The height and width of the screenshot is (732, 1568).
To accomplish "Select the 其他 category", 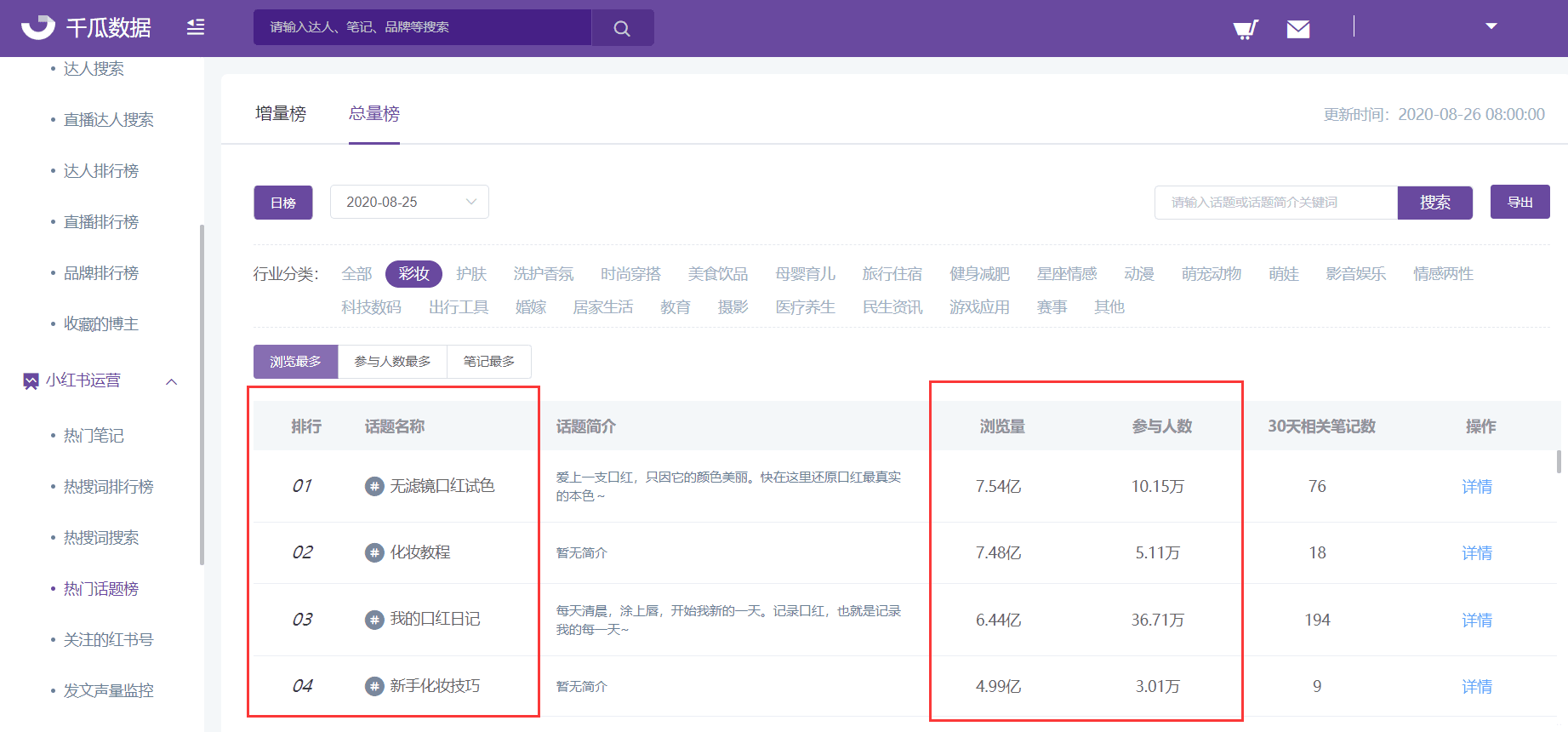I will pyautogui.click(x=1109, y=307).
